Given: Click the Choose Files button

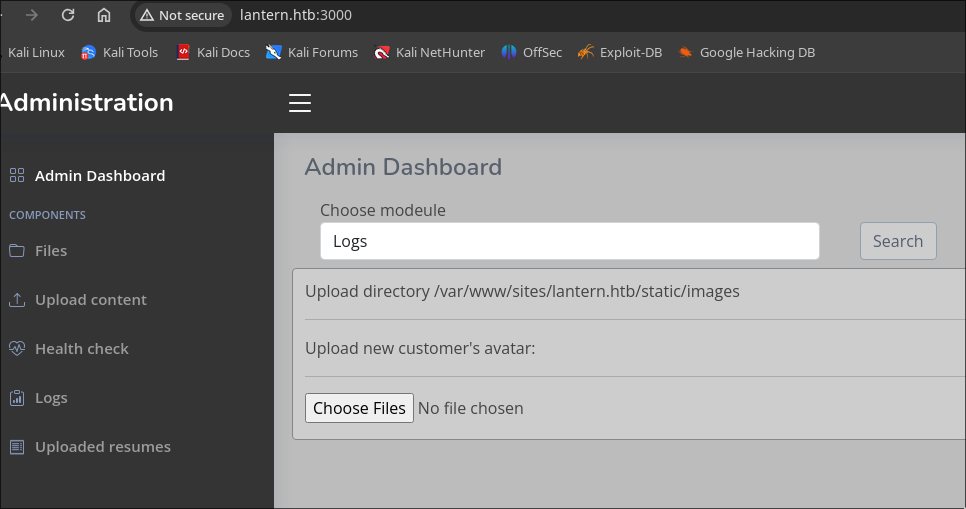Looking at the screenshot, I should pos(359,408).
